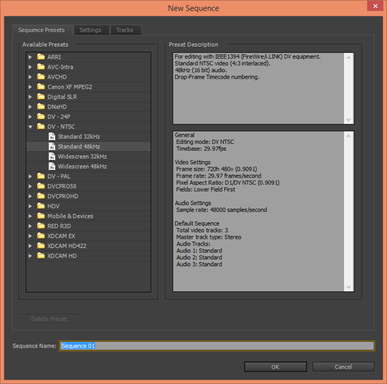Expand the Digital SLR presets arrow
The width and height of the screenshot is (387, 384).
pyautogui.click(x=30, y=97)
